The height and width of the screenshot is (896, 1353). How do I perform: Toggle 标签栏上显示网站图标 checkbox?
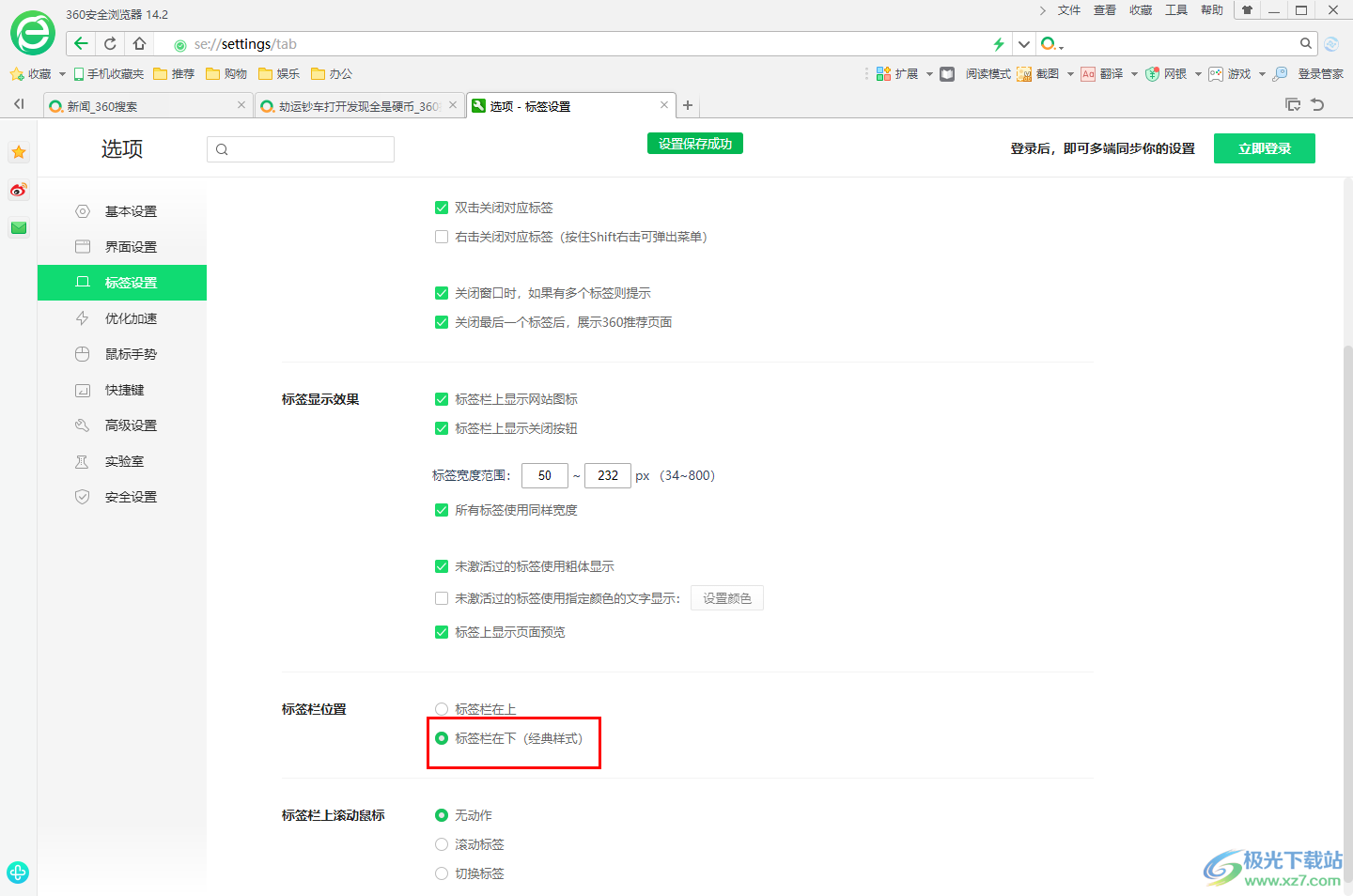pos(442,399)
